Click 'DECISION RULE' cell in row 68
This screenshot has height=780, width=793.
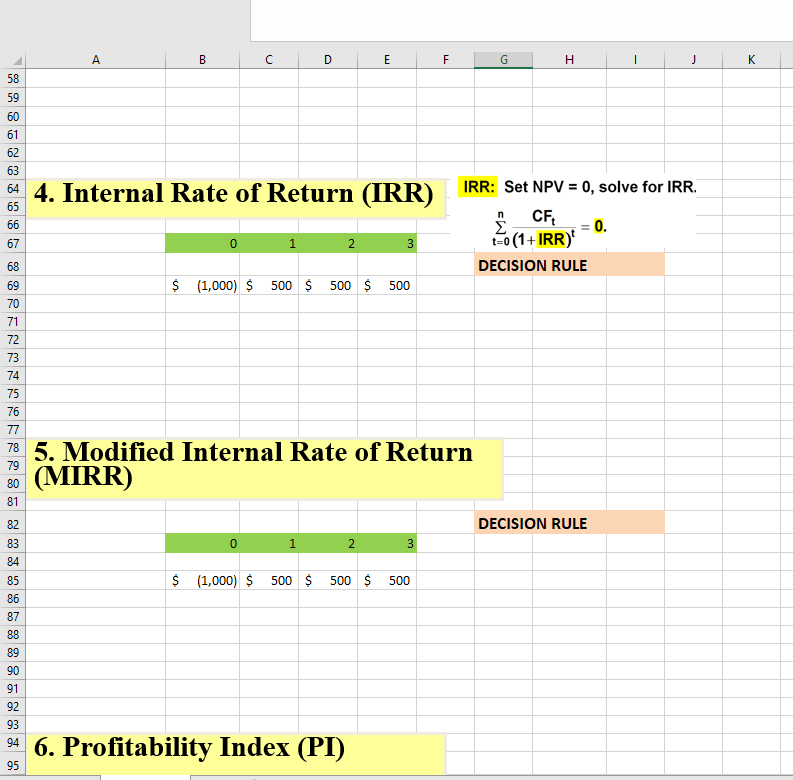click(569, 265)
